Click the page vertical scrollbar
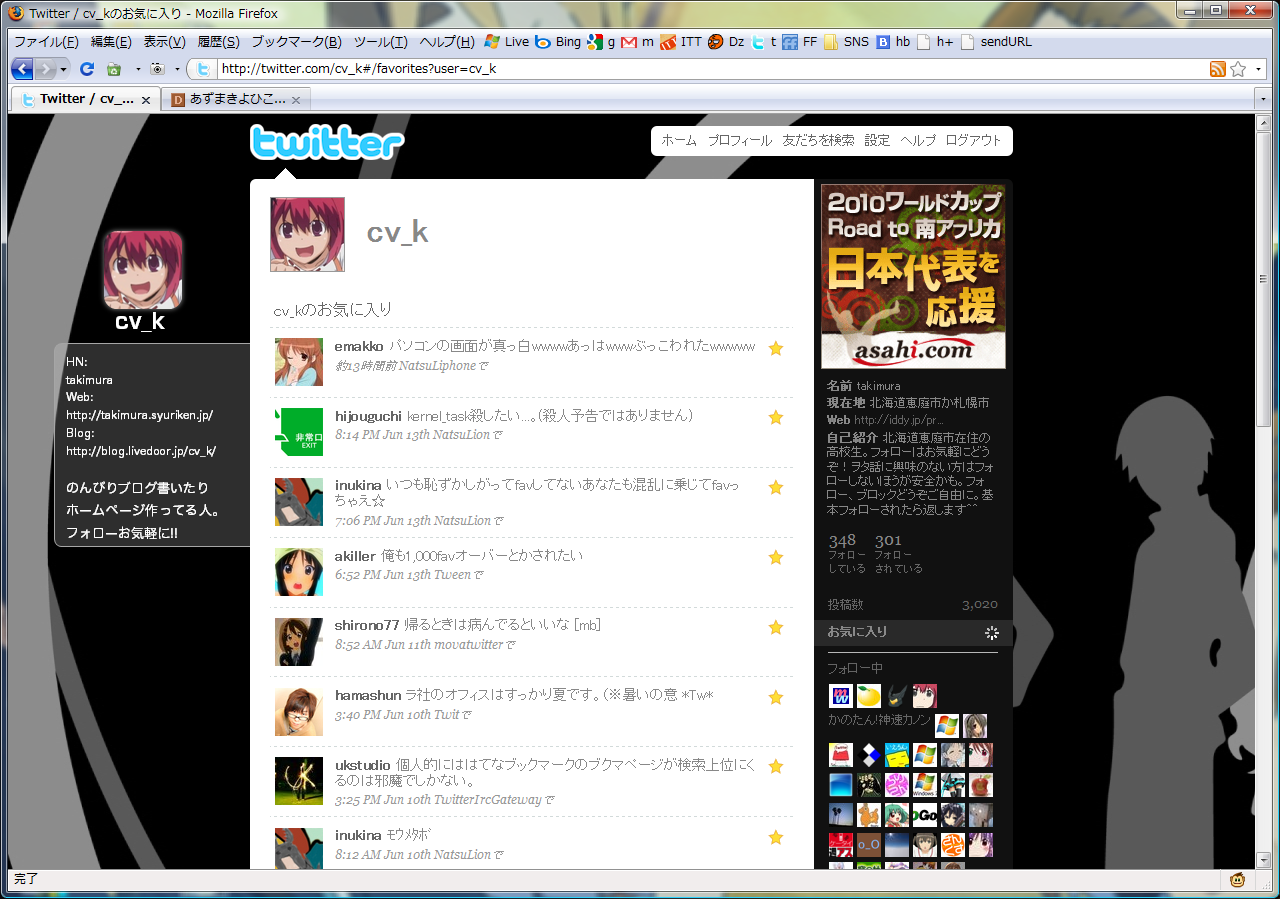The image size is (1280, 899). click(x=1263, y=490)
